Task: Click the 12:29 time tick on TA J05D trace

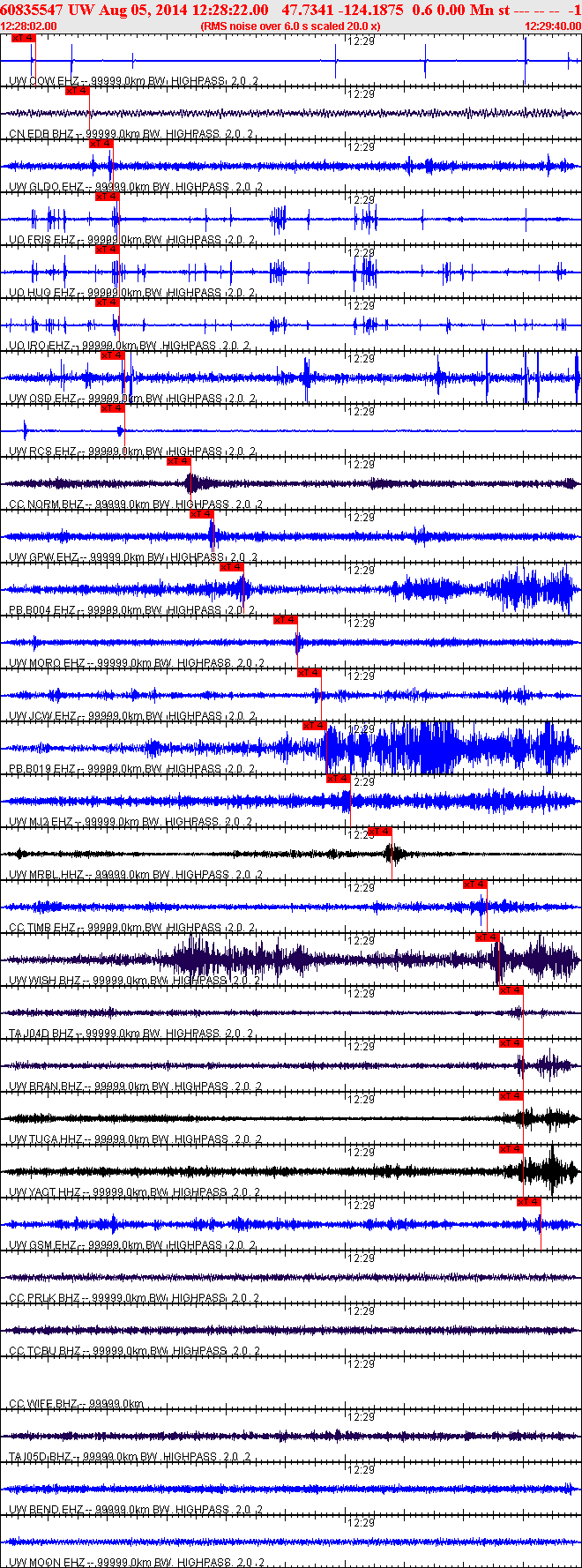Action: (361, 1417)
